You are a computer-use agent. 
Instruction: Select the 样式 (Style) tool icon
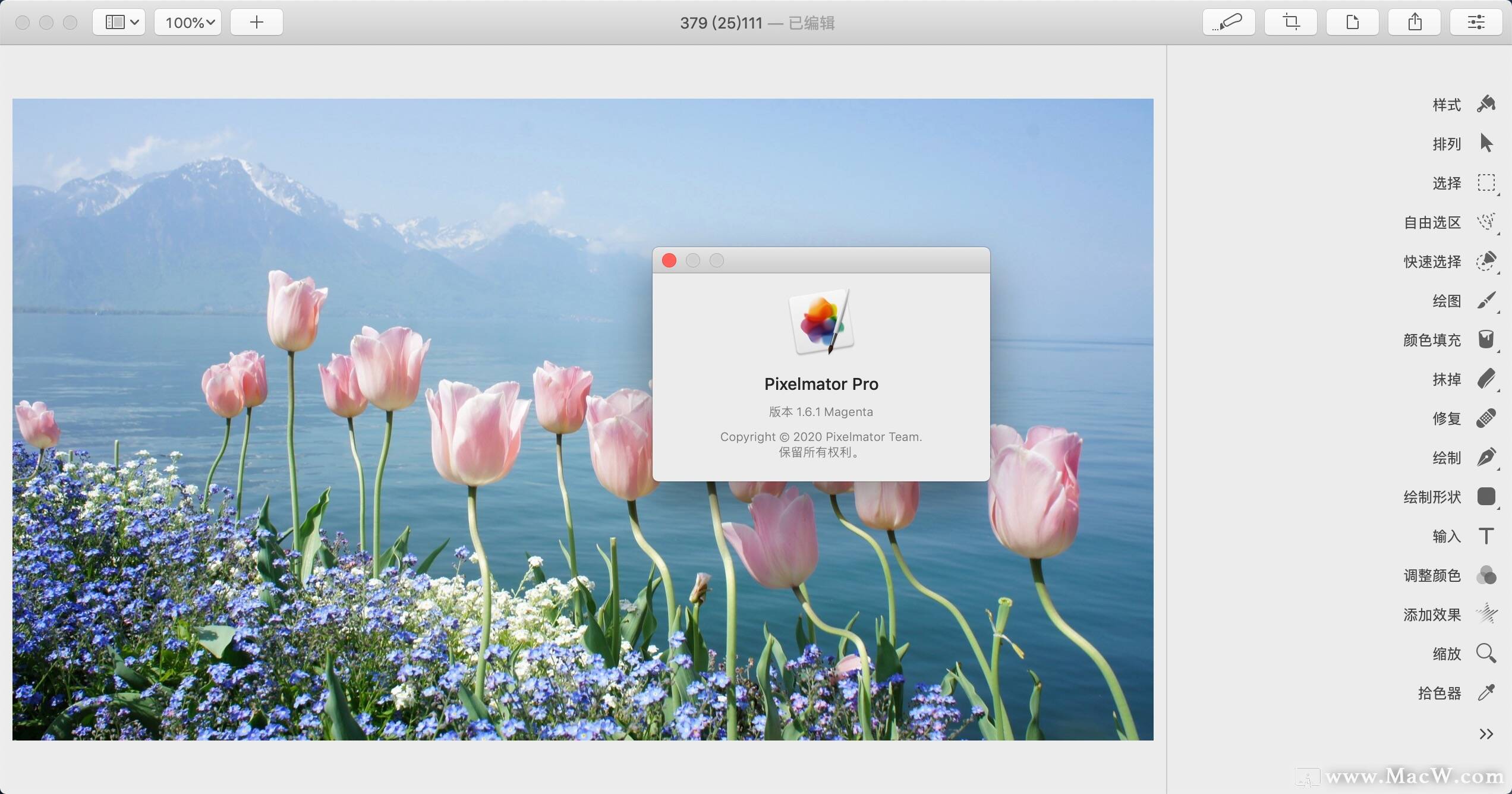[1486, 104]
